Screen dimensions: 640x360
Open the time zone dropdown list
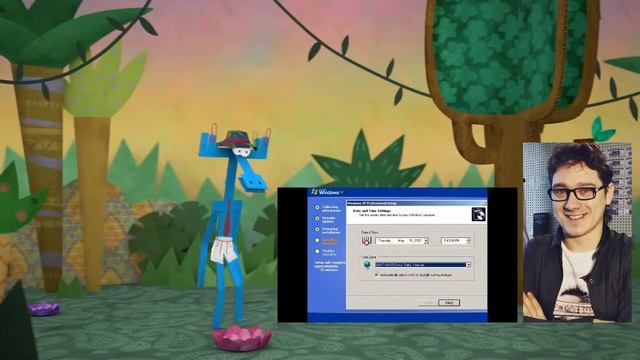tap(468, 265)
